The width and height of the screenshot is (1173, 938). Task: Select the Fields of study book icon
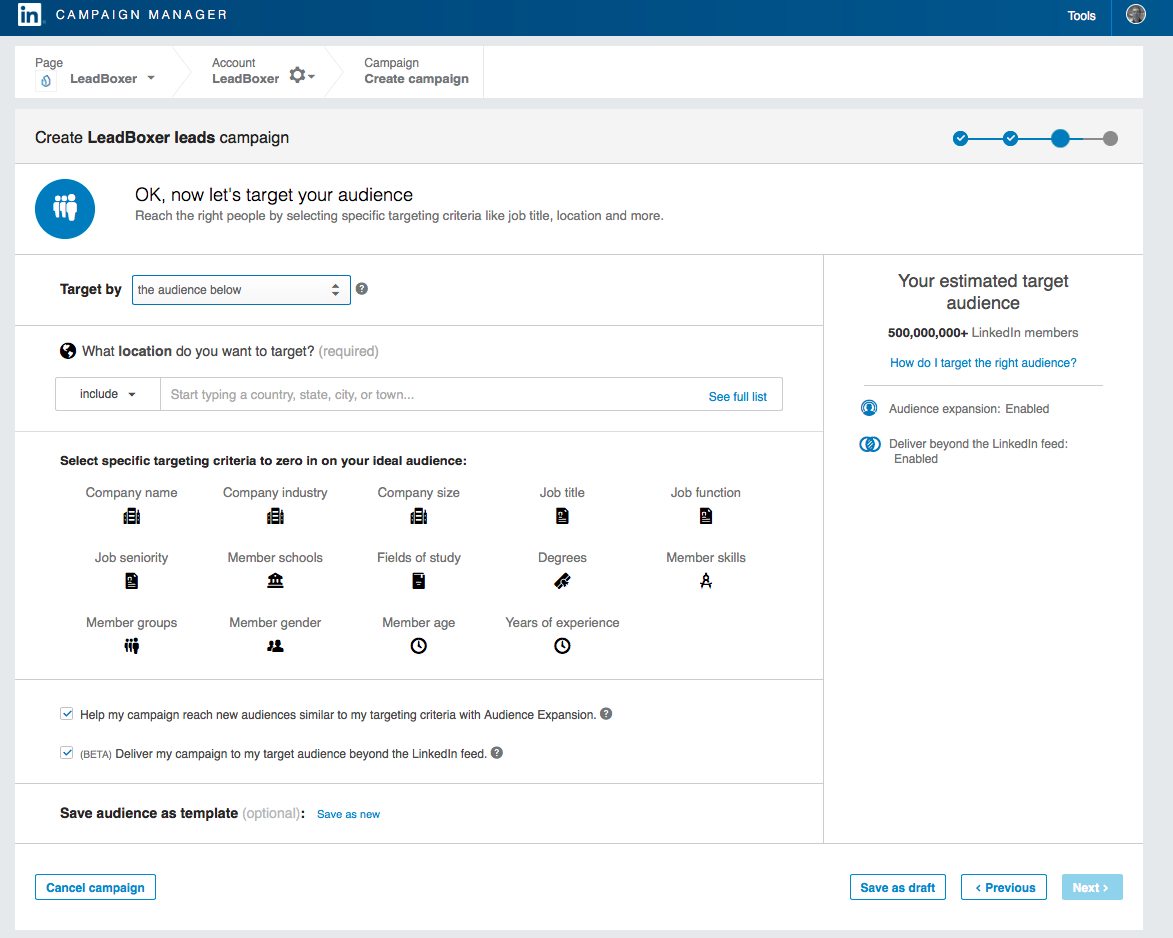(x=419, y=581)
